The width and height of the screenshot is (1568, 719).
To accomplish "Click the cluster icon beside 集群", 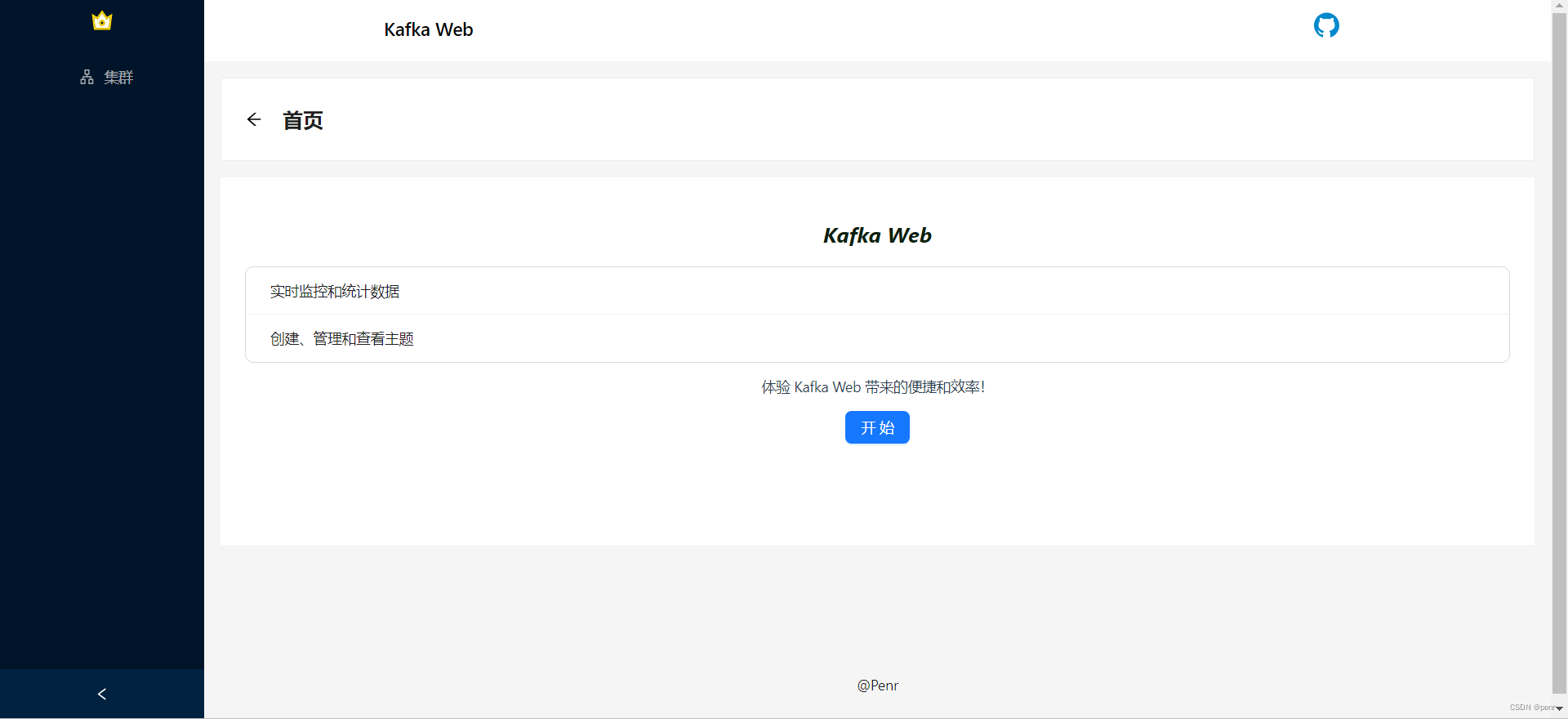I will tap(87, 77).
